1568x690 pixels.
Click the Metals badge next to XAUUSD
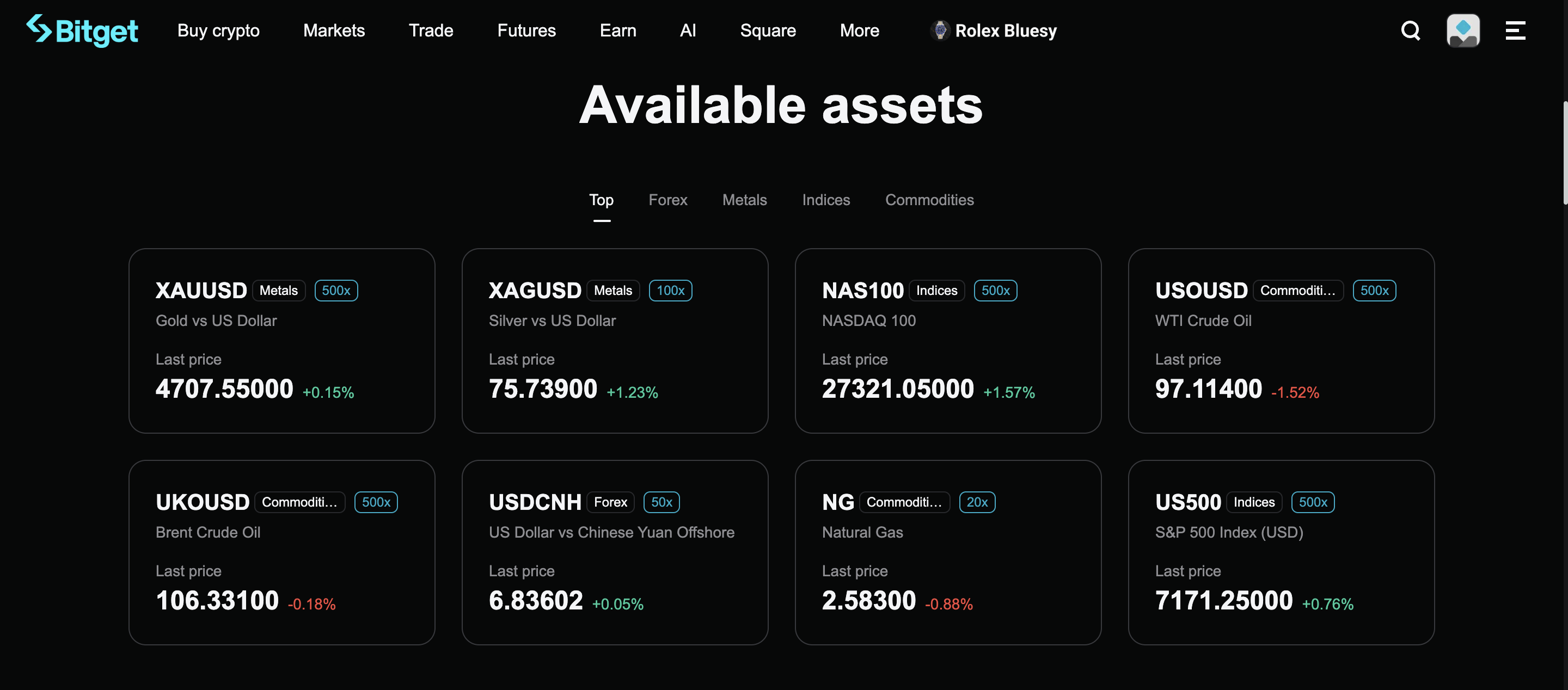[x=278, y=290]
